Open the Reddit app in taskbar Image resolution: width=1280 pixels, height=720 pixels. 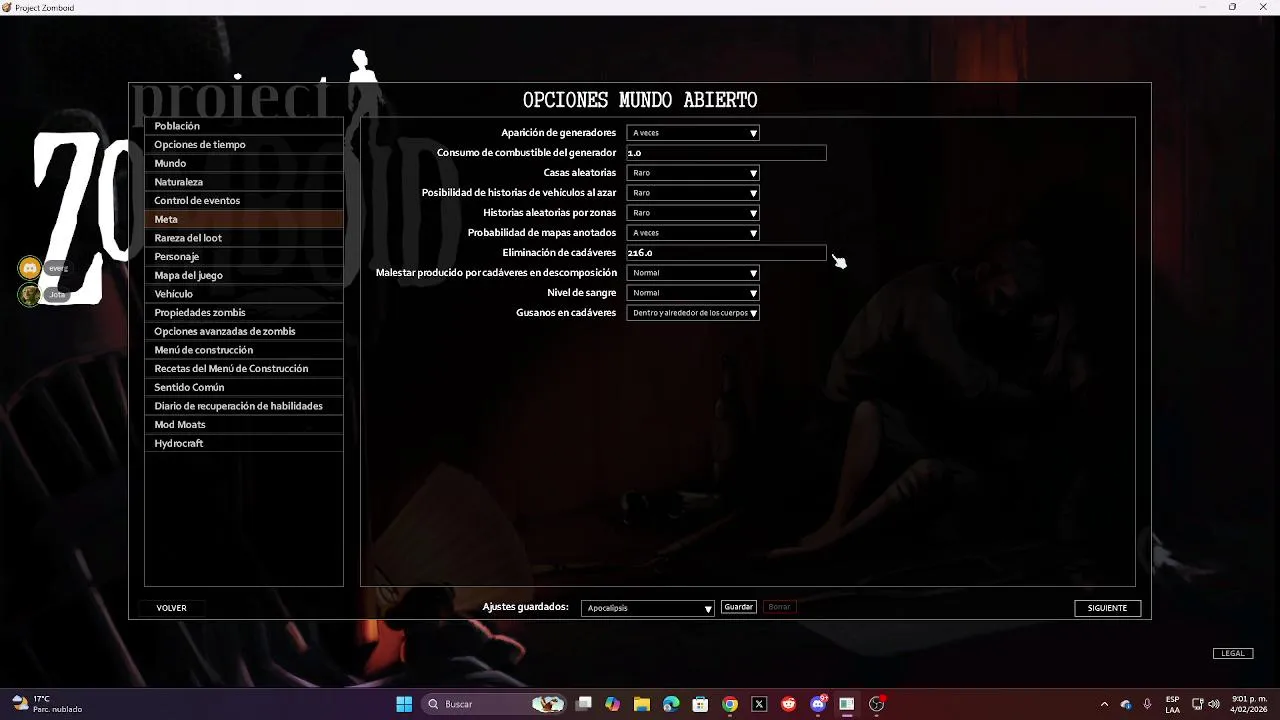pos(789,704)
